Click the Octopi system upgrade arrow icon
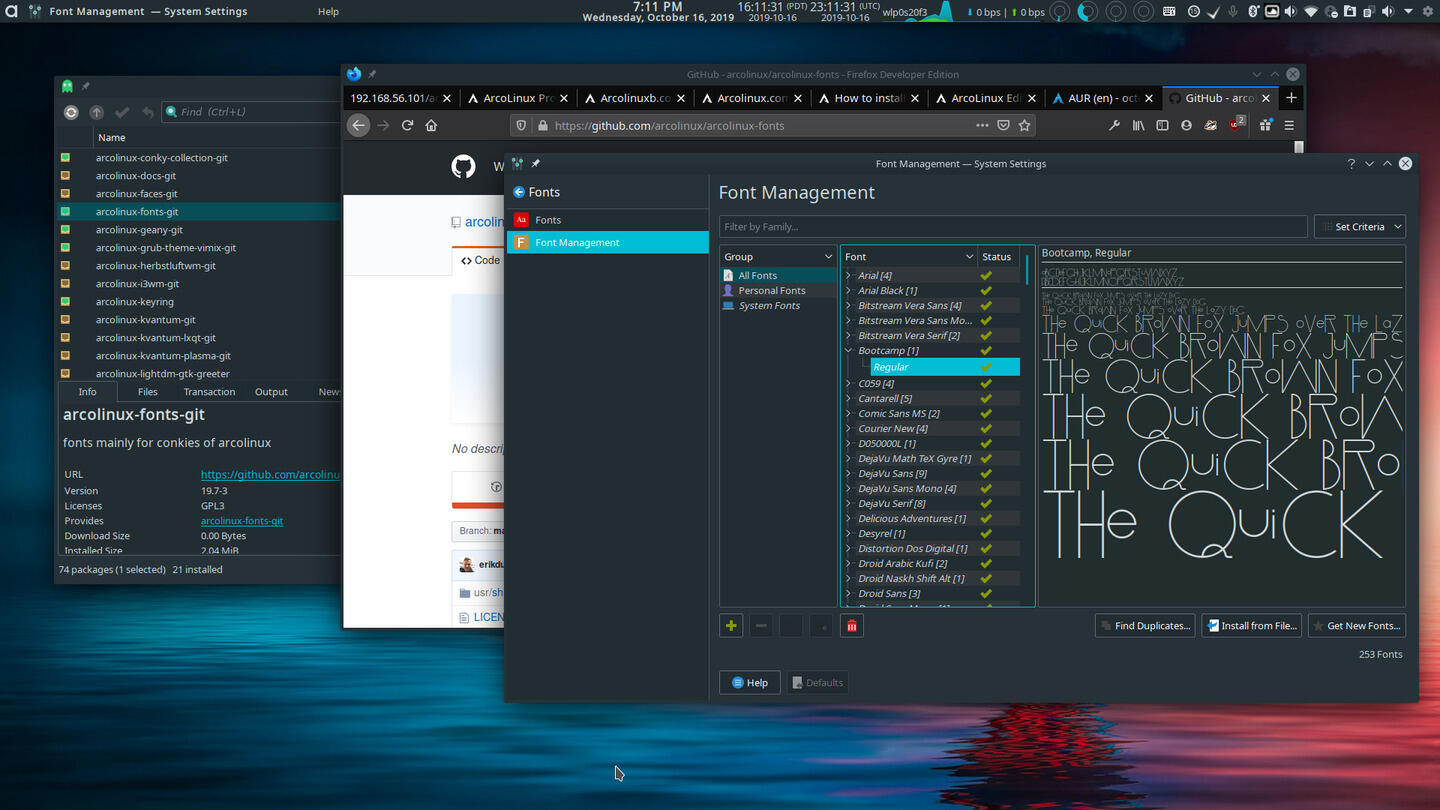Viewport: 1440px width, 810px height. (x=96, y=112)
